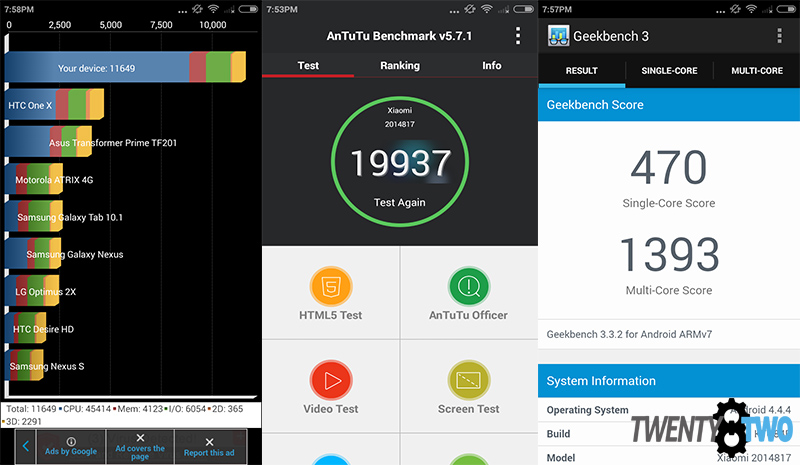
Task: Tap silent mode icon in AnTuTu status bar
Action: [470, 9]
